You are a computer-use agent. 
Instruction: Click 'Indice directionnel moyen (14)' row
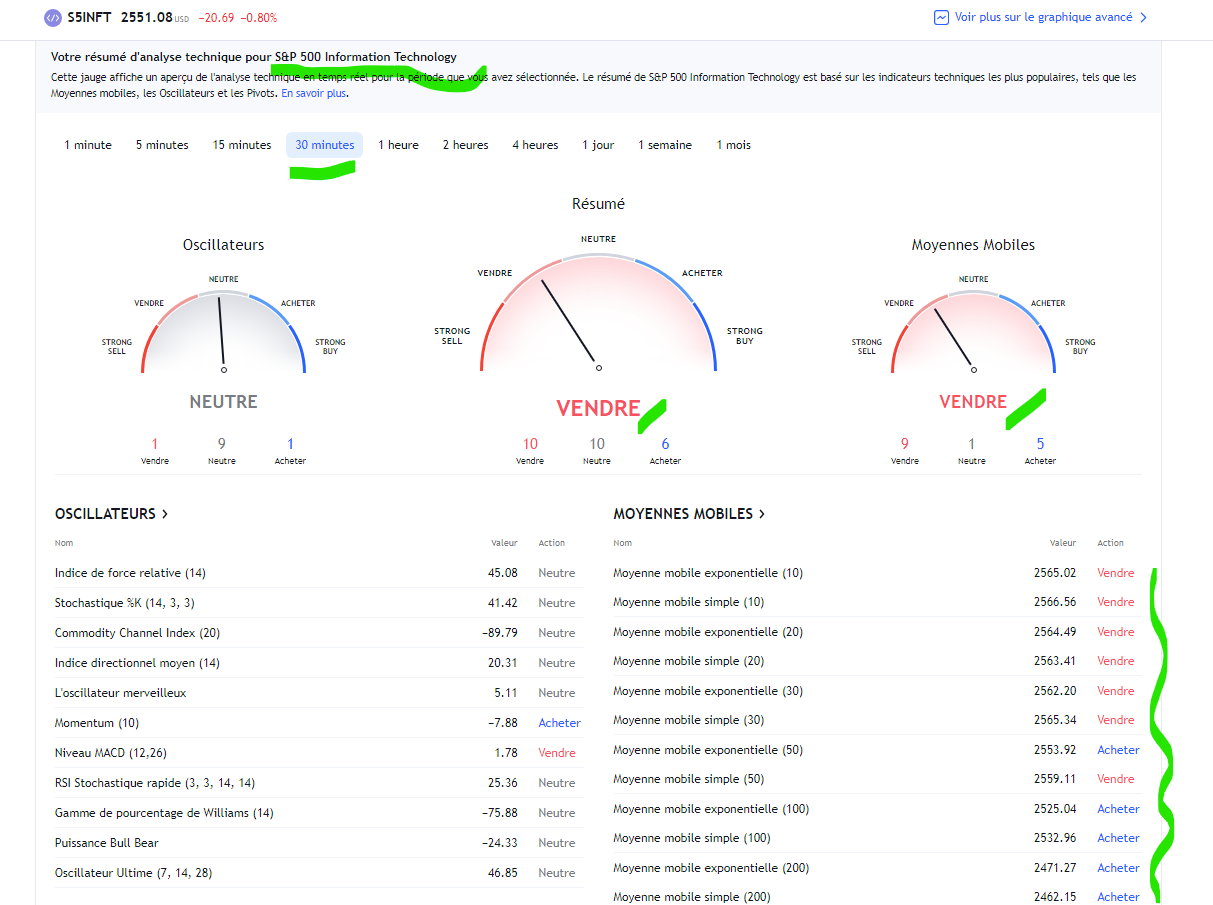pyautogui.click(x=319, y=663)
